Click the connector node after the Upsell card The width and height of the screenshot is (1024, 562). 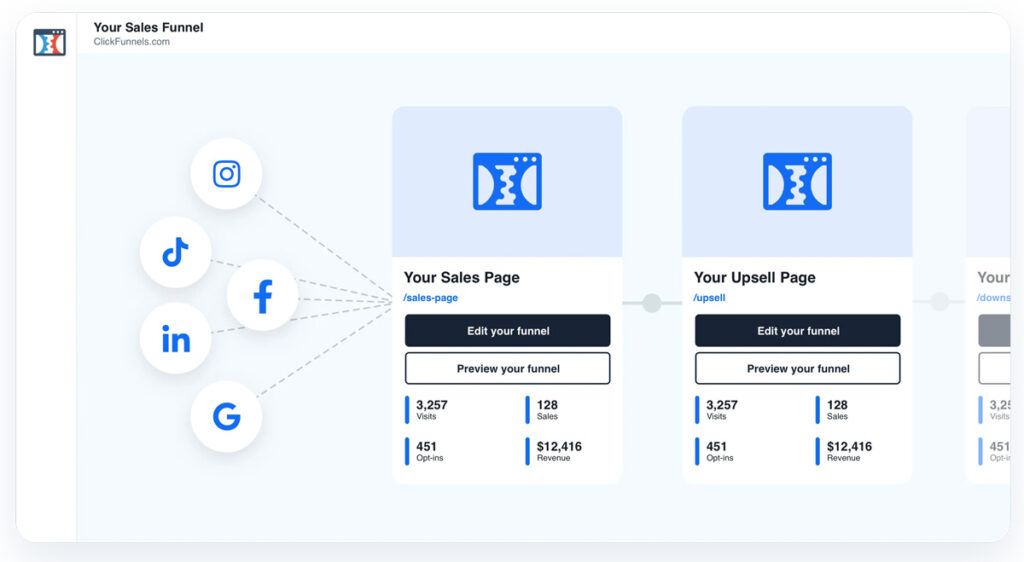pos(939,302)
